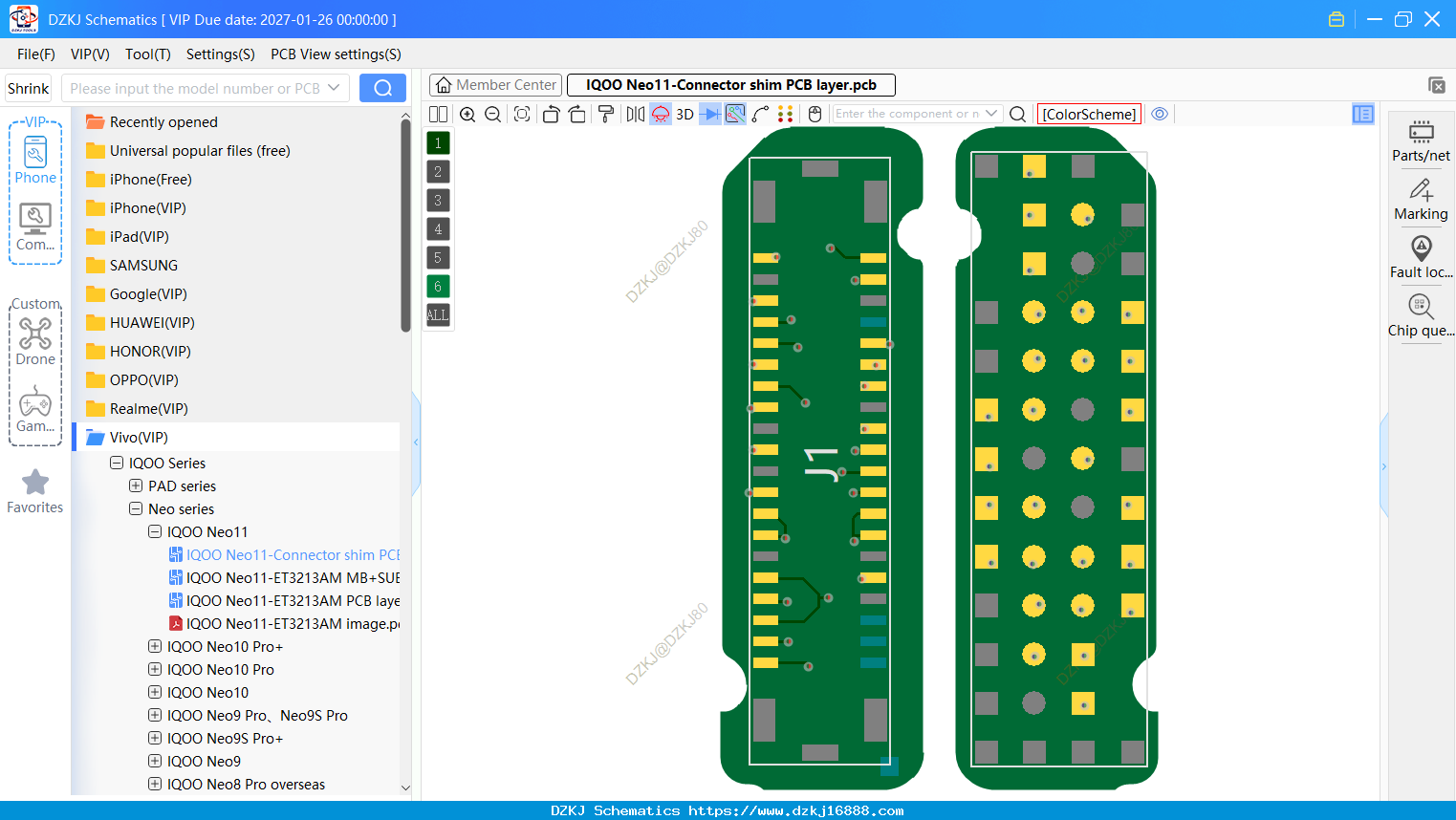The width and height of the screenshot is (1456, 820).
Task: Toggle ALL layers button
Action: click(438, 314)
